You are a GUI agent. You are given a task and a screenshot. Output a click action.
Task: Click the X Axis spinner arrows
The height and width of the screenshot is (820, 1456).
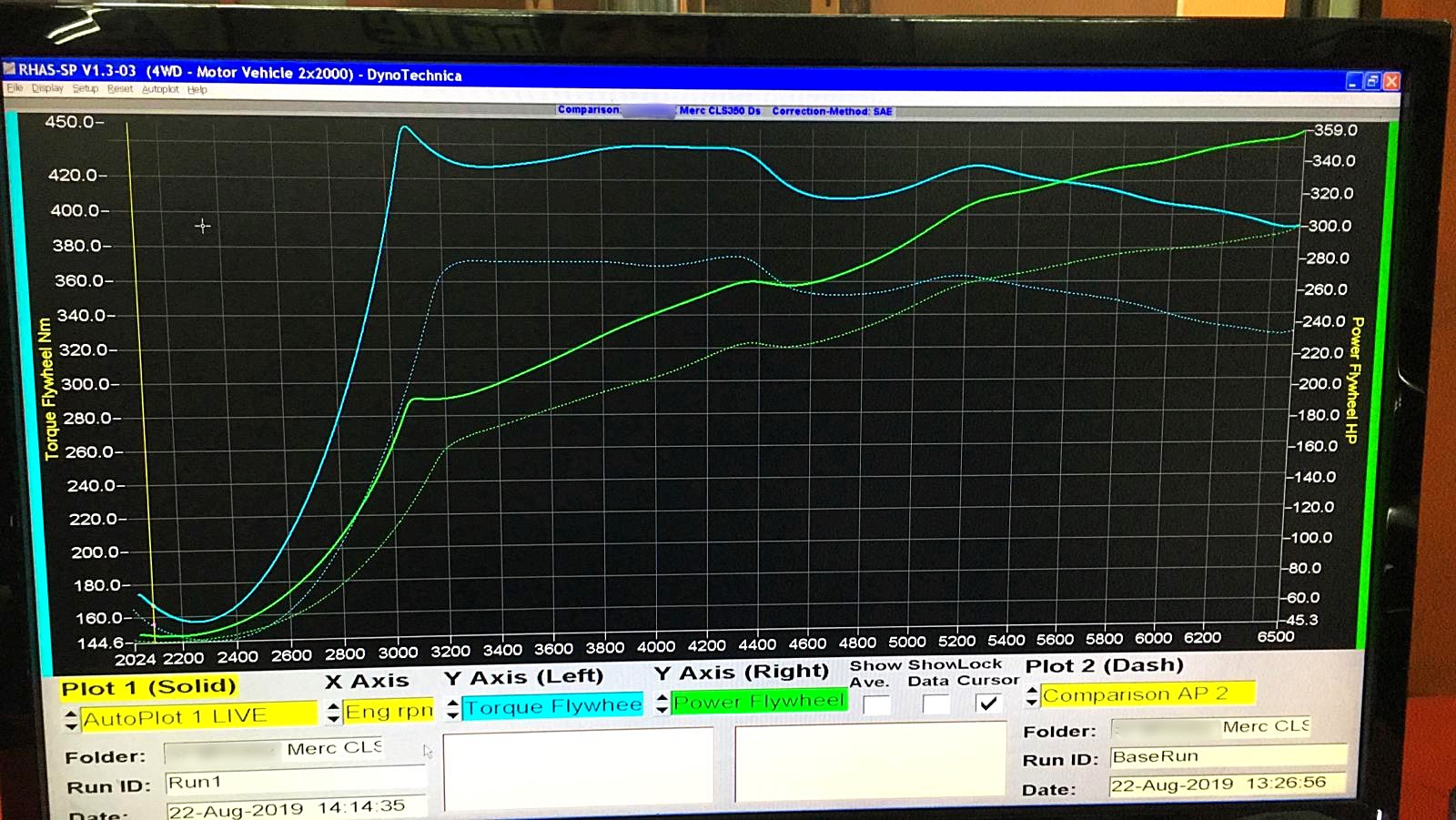click(334, 713)
